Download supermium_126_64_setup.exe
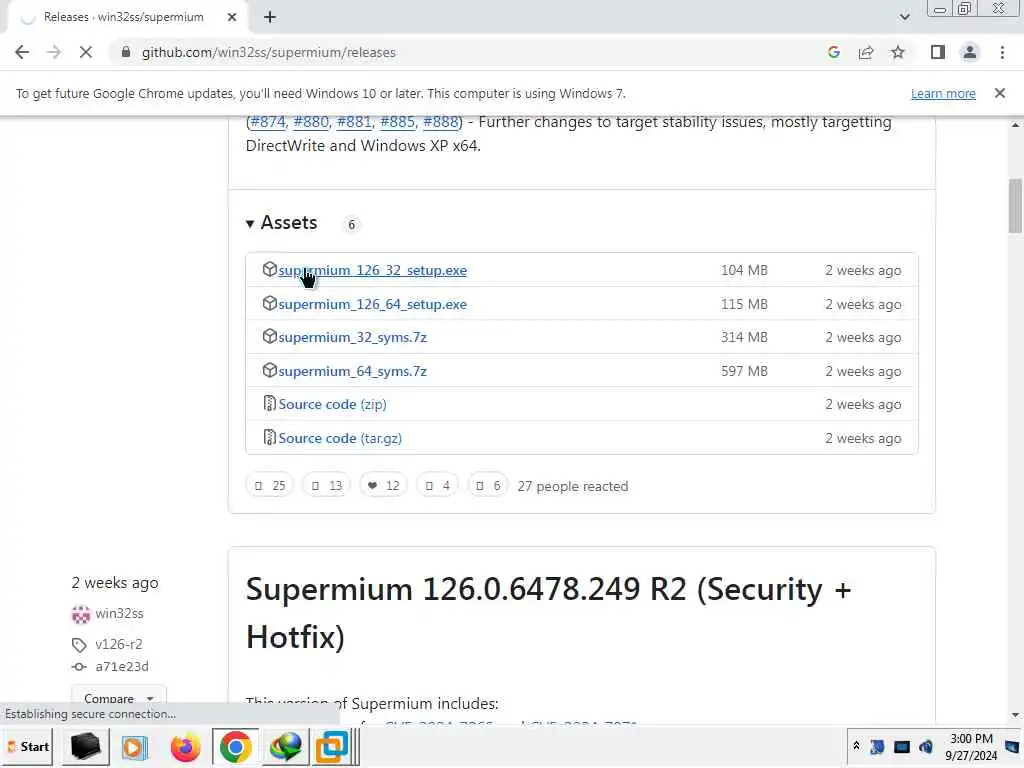1024x768 pixels. (372, 304)
